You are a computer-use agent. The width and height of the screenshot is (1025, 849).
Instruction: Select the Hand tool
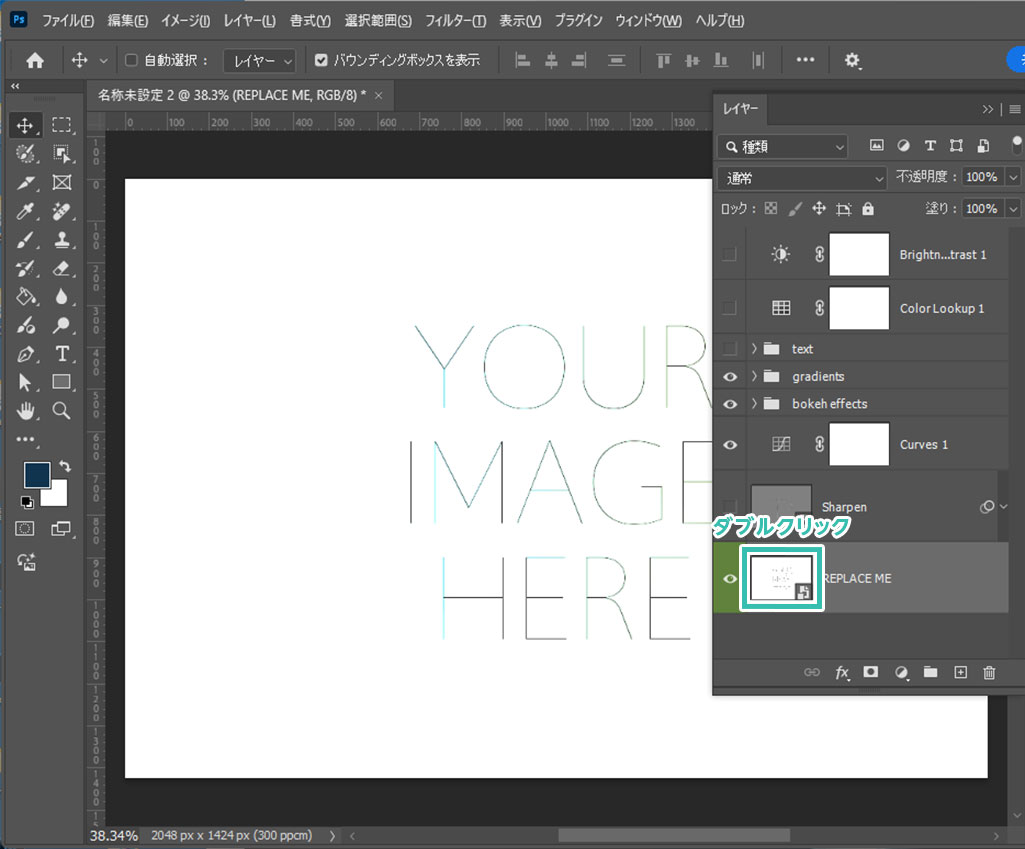[x=25, y=410]
